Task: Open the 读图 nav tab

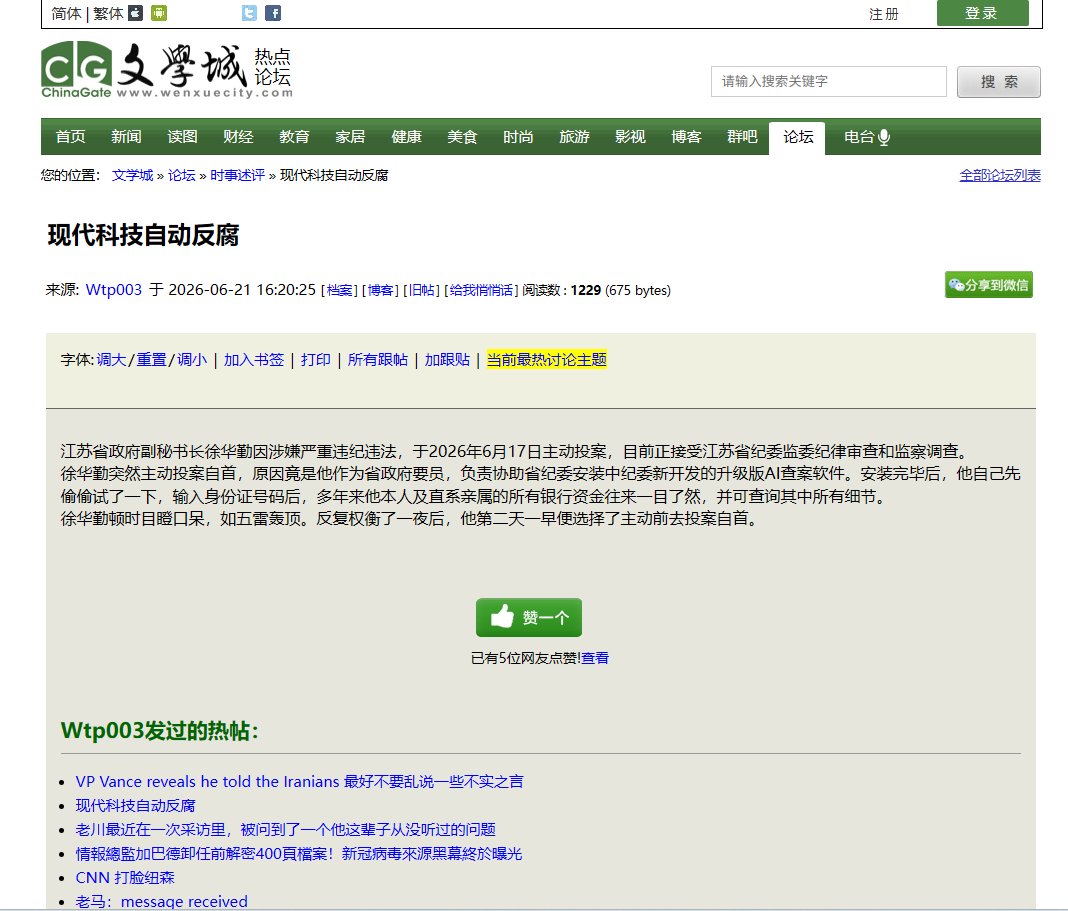Action: pos(182,137)
